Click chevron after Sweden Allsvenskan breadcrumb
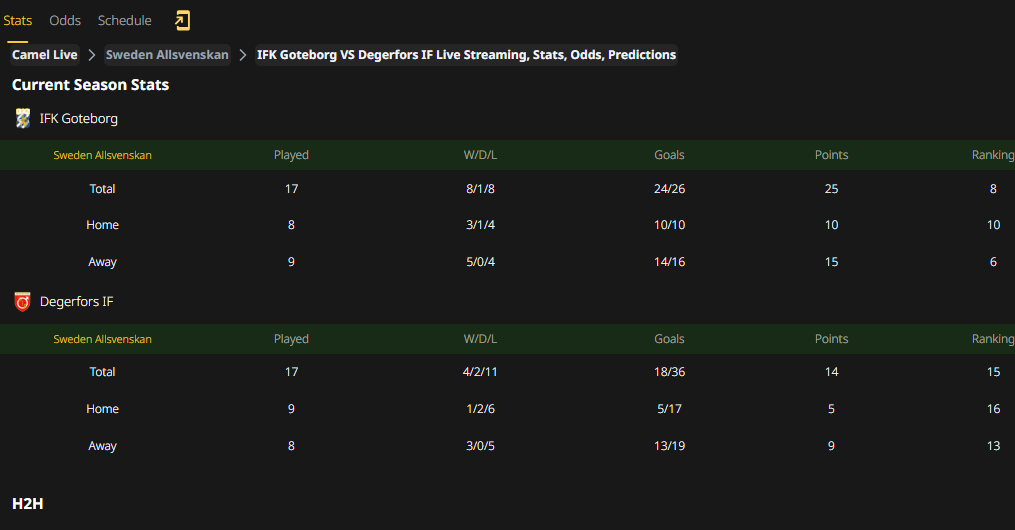The height and width of the screenshot is (530, 1015). [x=243, y=55]
